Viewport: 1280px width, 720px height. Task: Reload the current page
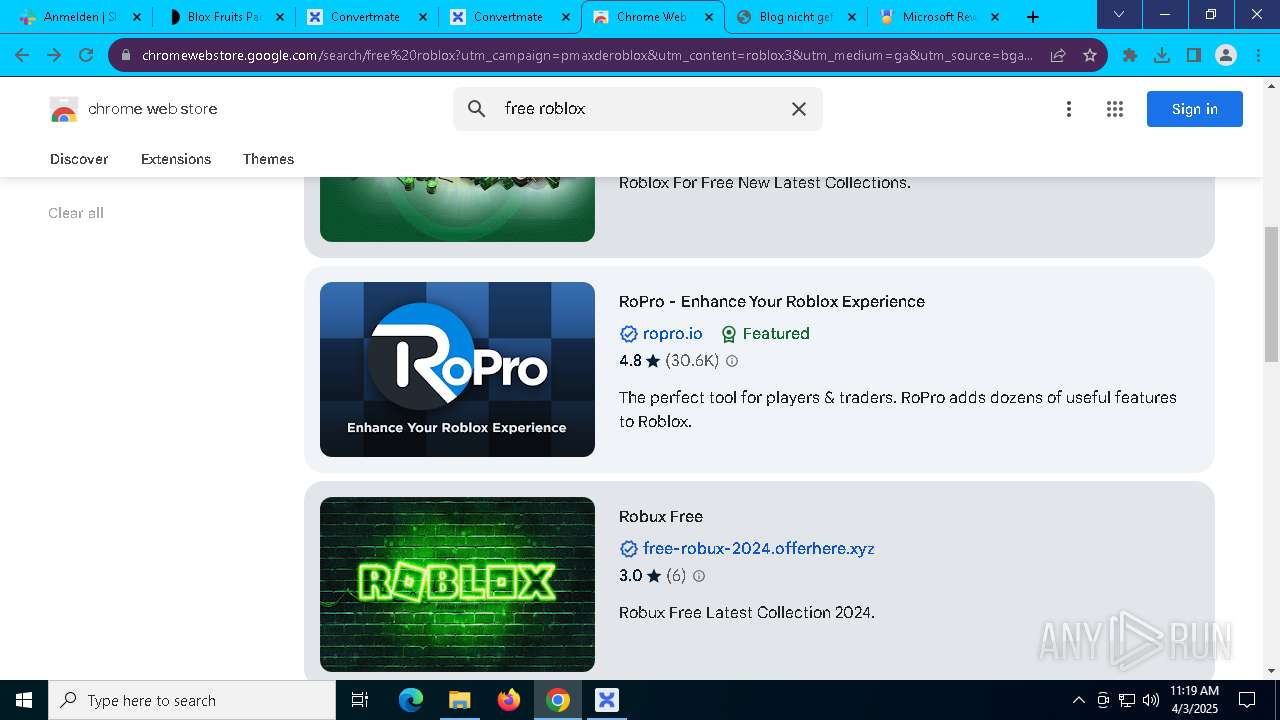86,55
